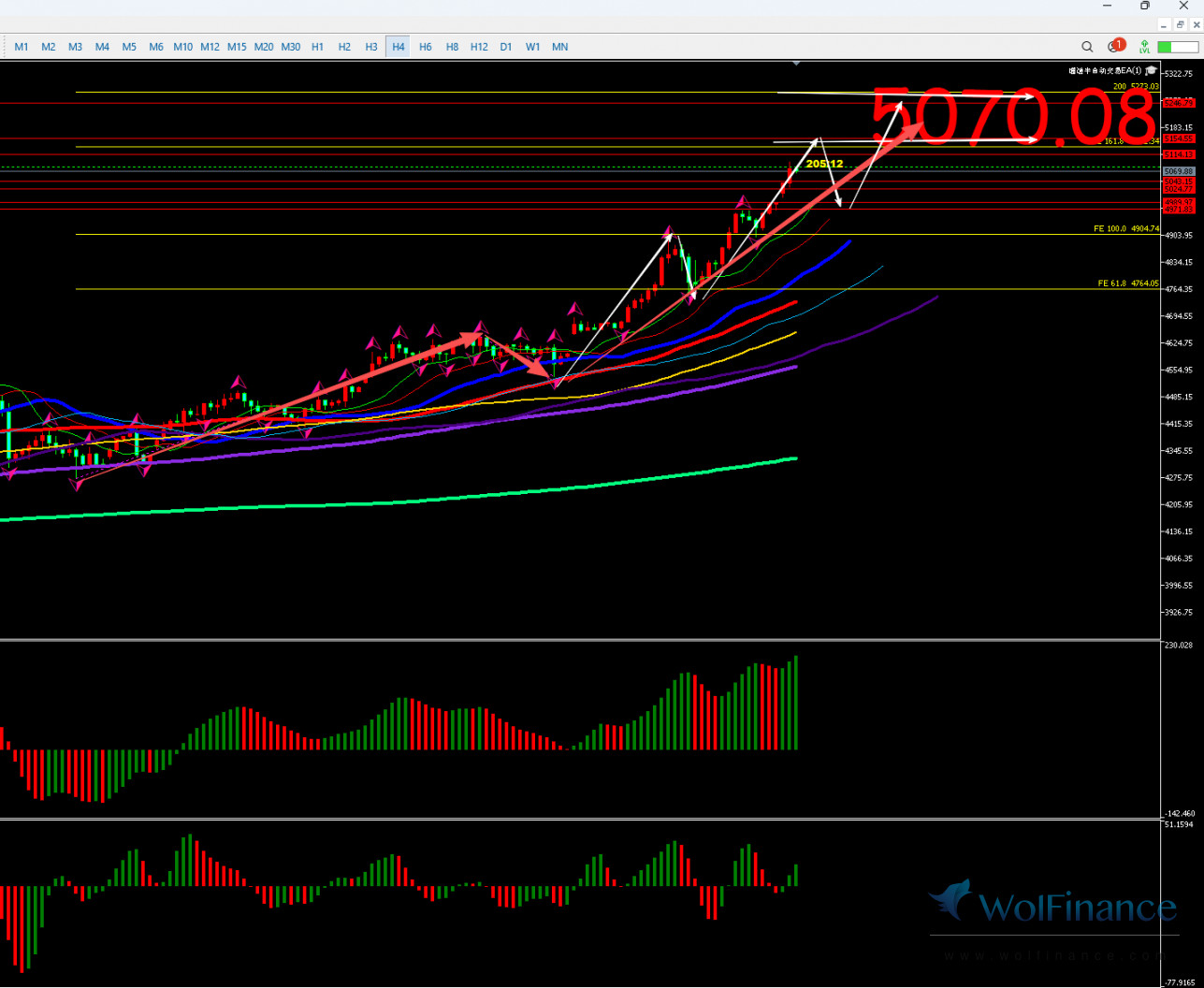Select the D1 daily timeframe

[x=506, y=47]
